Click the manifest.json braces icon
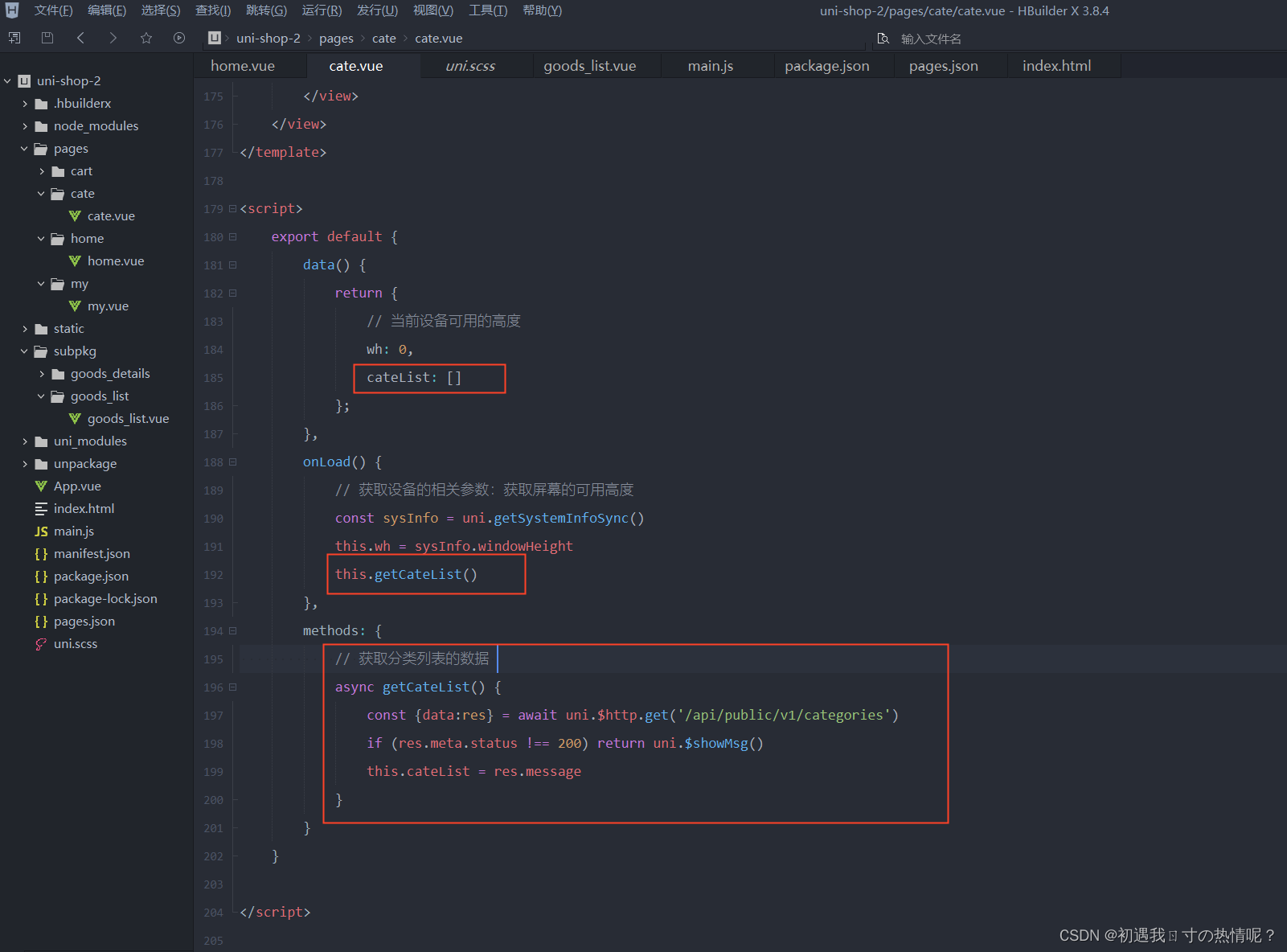The image size is (1287, 952). tap(41, 553)
